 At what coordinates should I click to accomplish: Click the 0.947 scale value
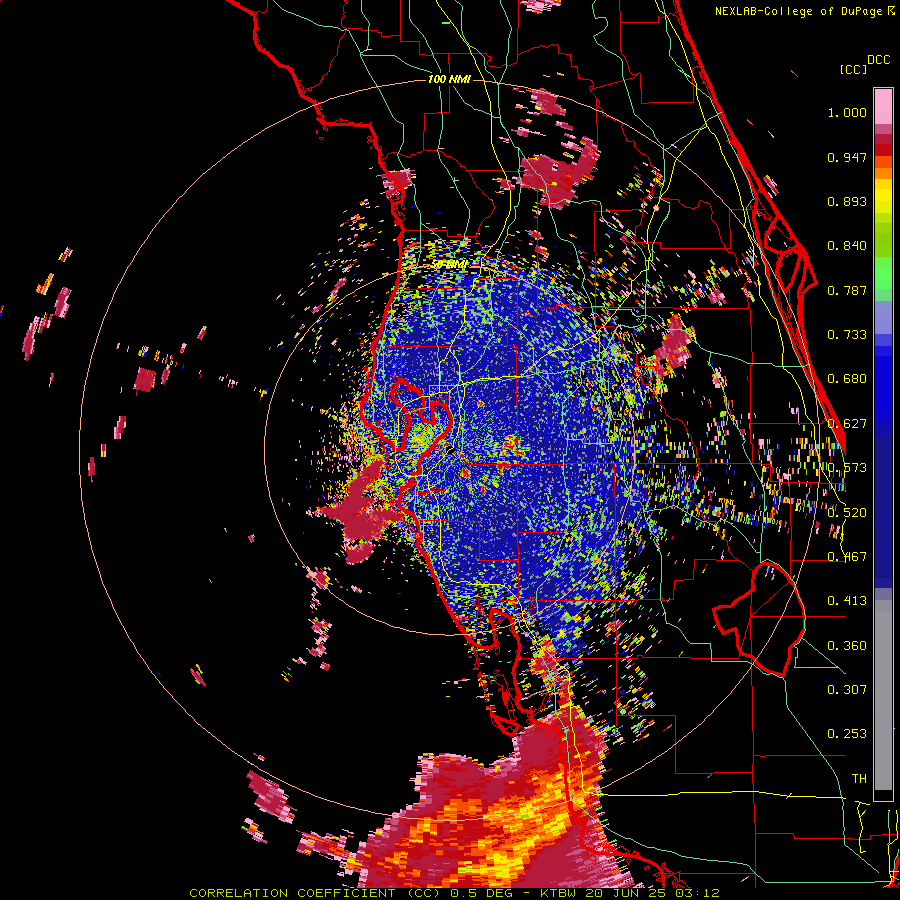pyautogui.click(x=847, y=157)
